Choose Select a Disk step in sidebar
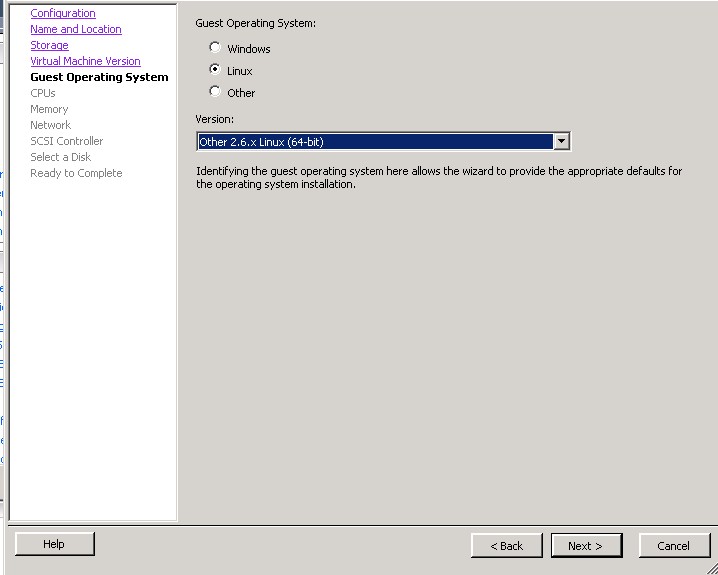 tap(60, 157)
